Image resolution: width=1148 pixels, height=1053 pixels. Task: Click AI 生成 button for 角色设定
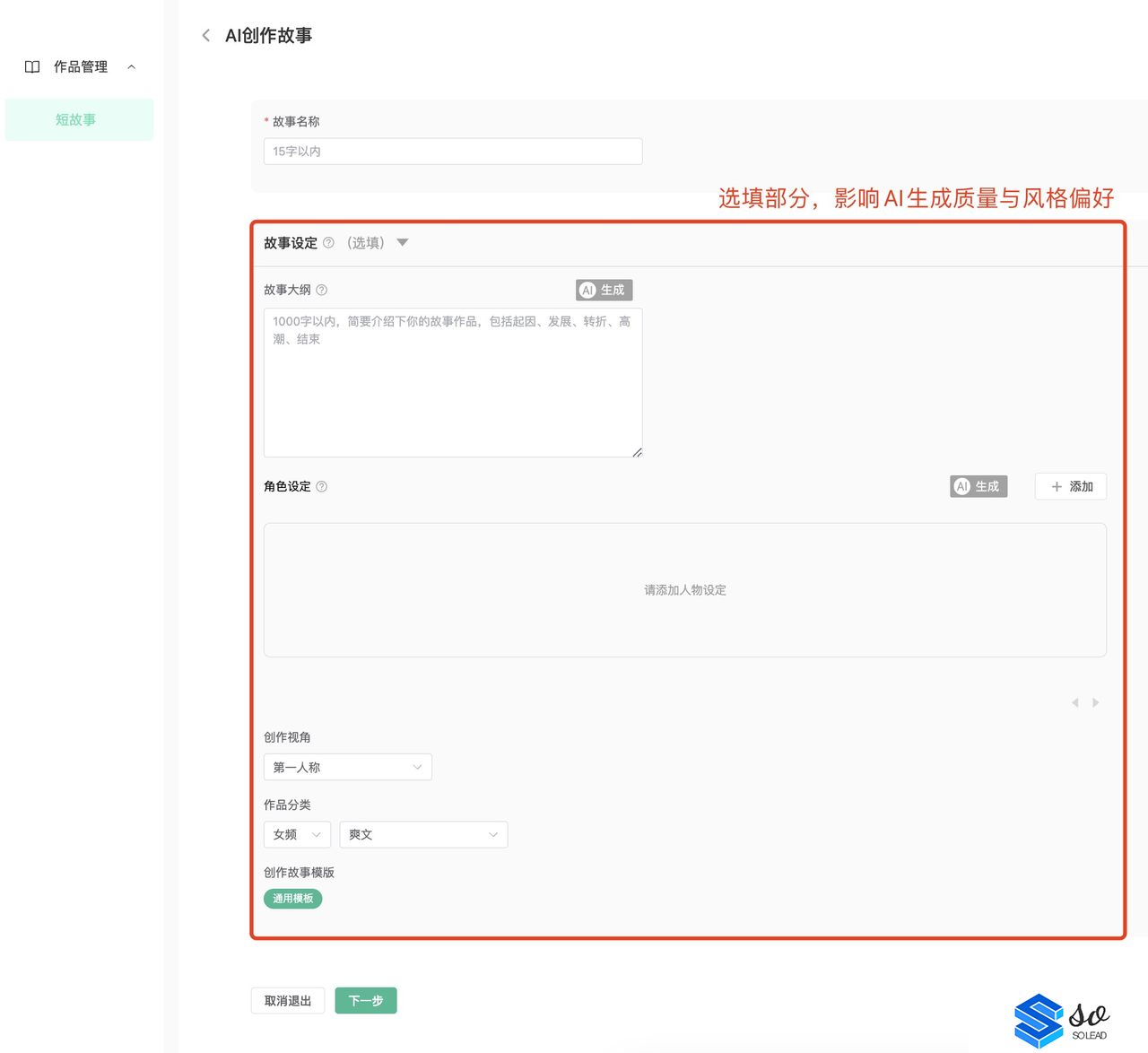(x=978, y=486)
